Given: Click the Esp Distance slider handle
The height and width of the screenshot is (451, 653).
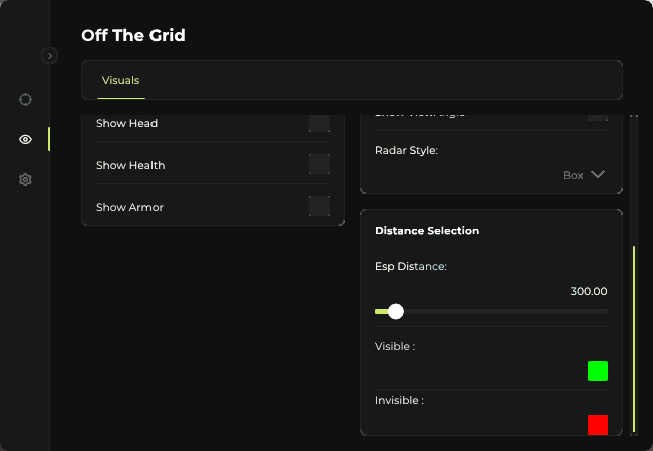Looking at the screenshot, I should point(396,312).
